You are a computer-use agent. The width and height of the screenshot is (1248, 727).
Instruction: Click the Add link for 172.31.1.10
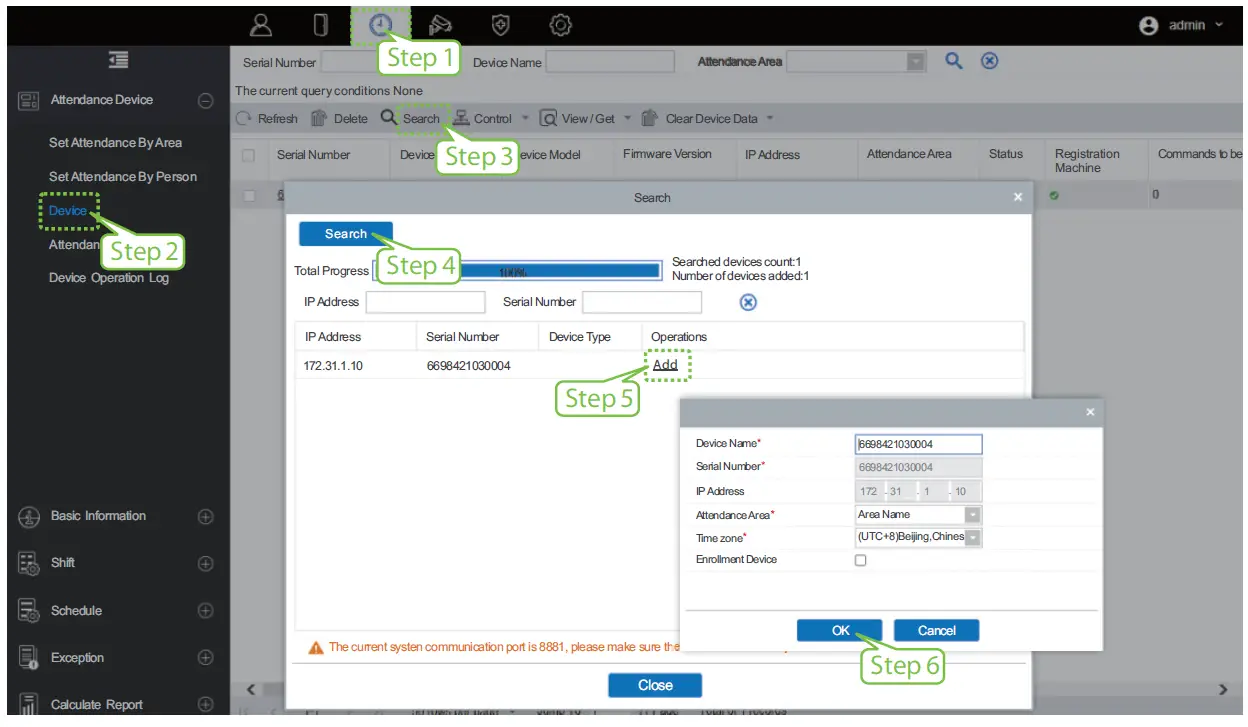[665, 365]
